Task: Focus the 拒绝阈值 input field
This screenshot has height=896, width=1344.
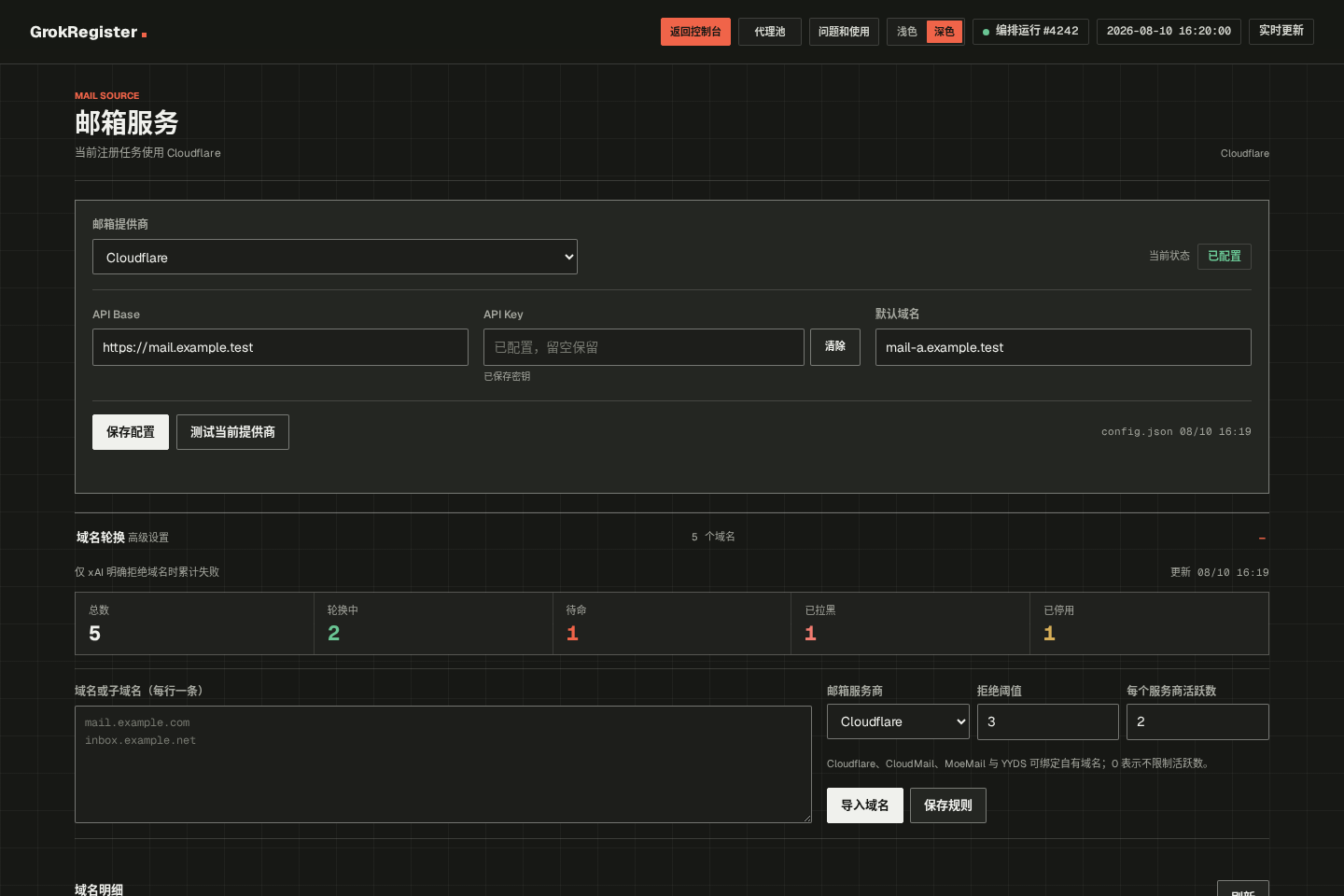Action: coord(1048,721)
